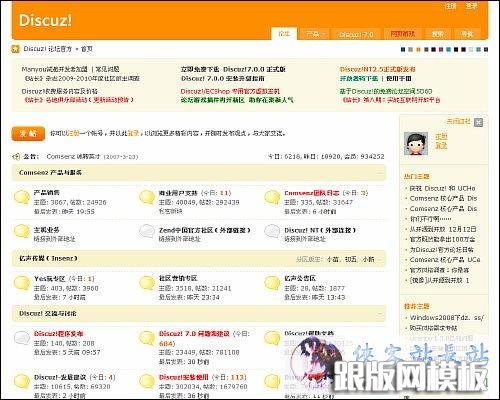Click 登录 link at top right of header
The height and width of the screenshot is (400, 500).
pyautogui.click(x=472, y=6)
